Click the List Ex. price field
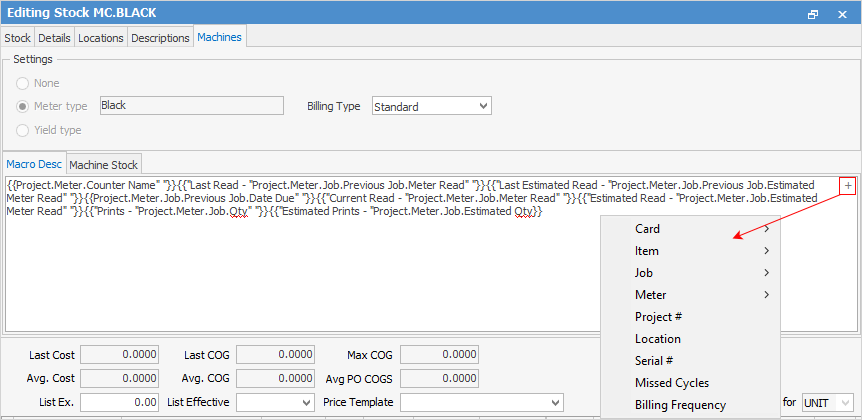 click(x=118, y=402)
